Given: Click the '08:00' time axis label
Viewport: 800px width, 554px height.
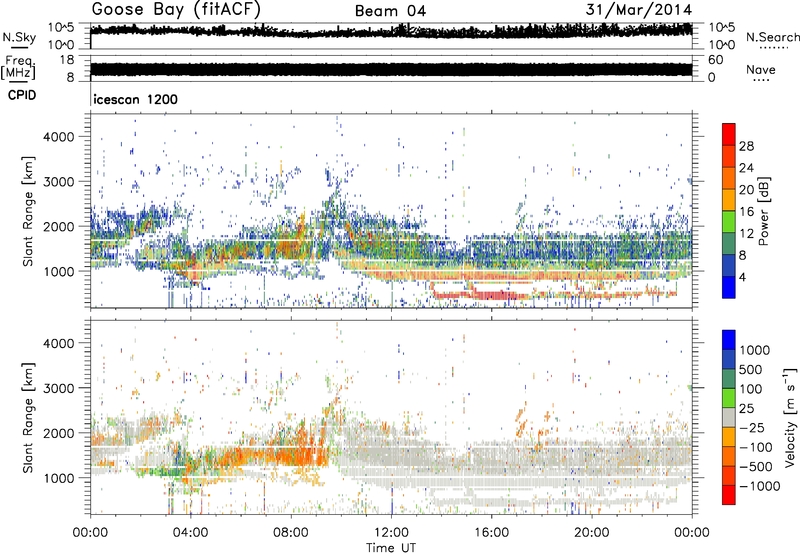Looking at the screenshot, I should pos(291,533).
